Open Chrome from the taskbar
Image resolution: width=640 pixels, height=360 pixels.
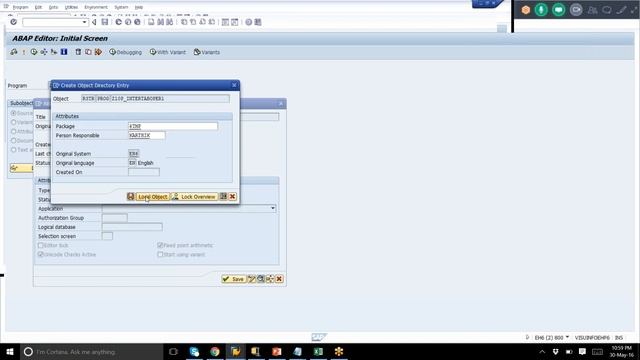pyautogui.click(x=215, y=351)
